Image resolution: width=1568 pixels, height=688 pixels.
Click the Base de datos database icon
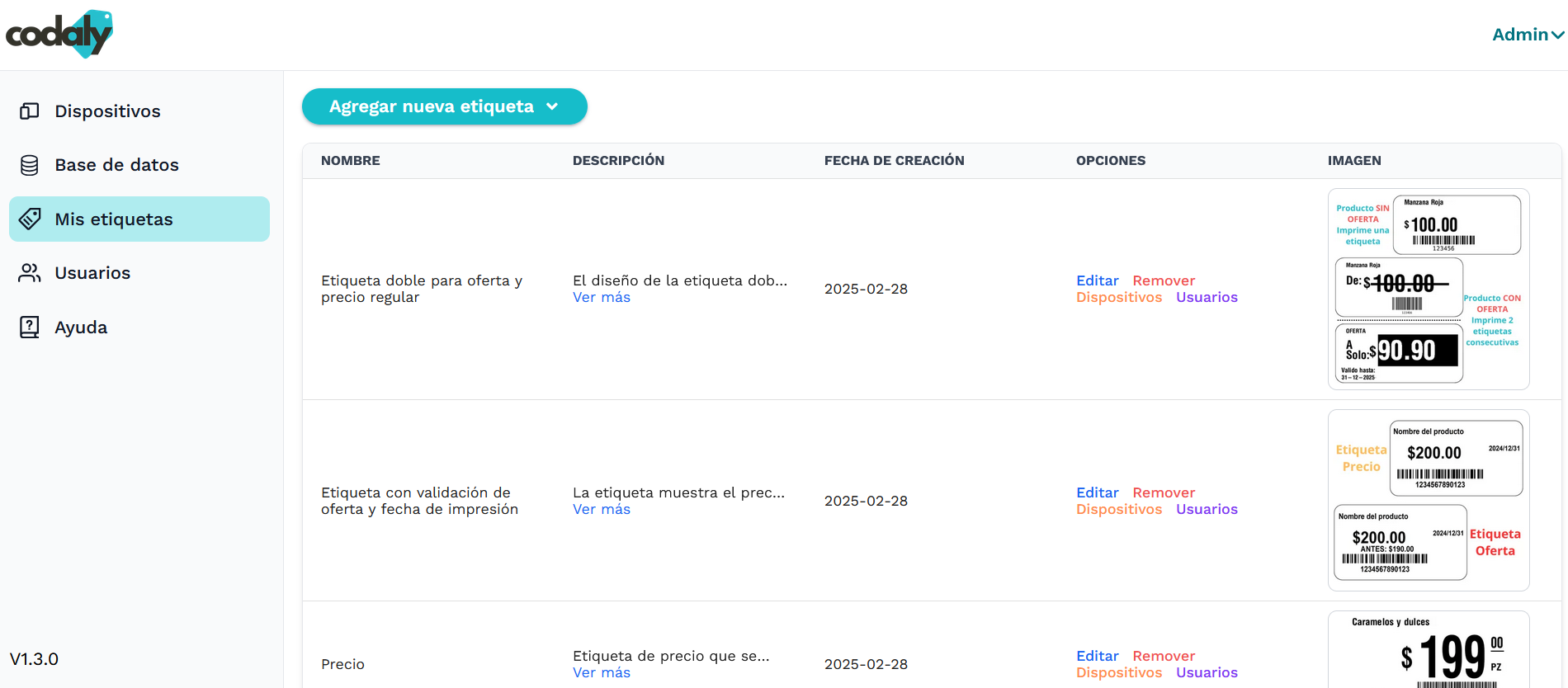[x=30, y=165]
